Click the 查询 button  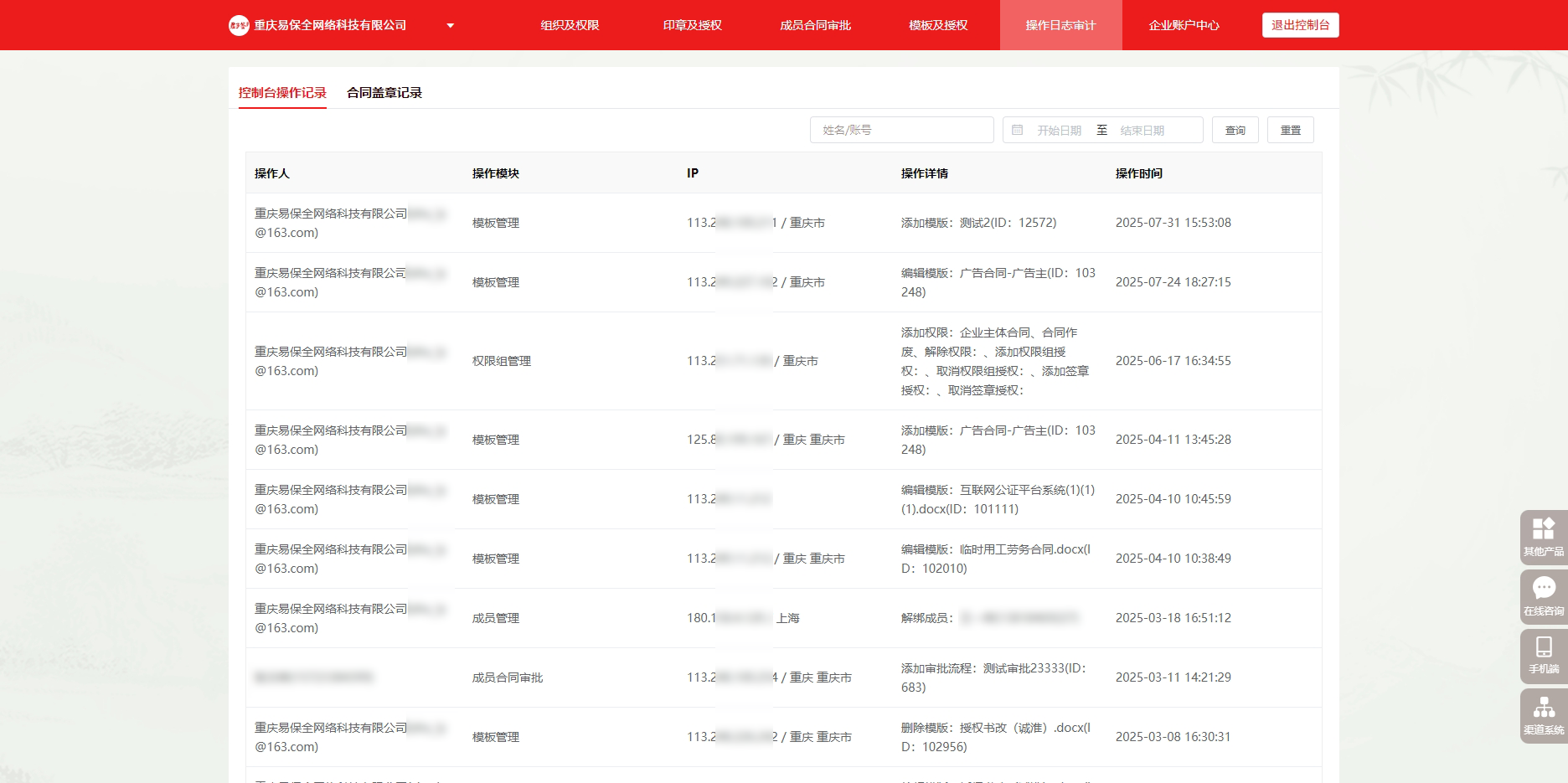[1235, 130]
